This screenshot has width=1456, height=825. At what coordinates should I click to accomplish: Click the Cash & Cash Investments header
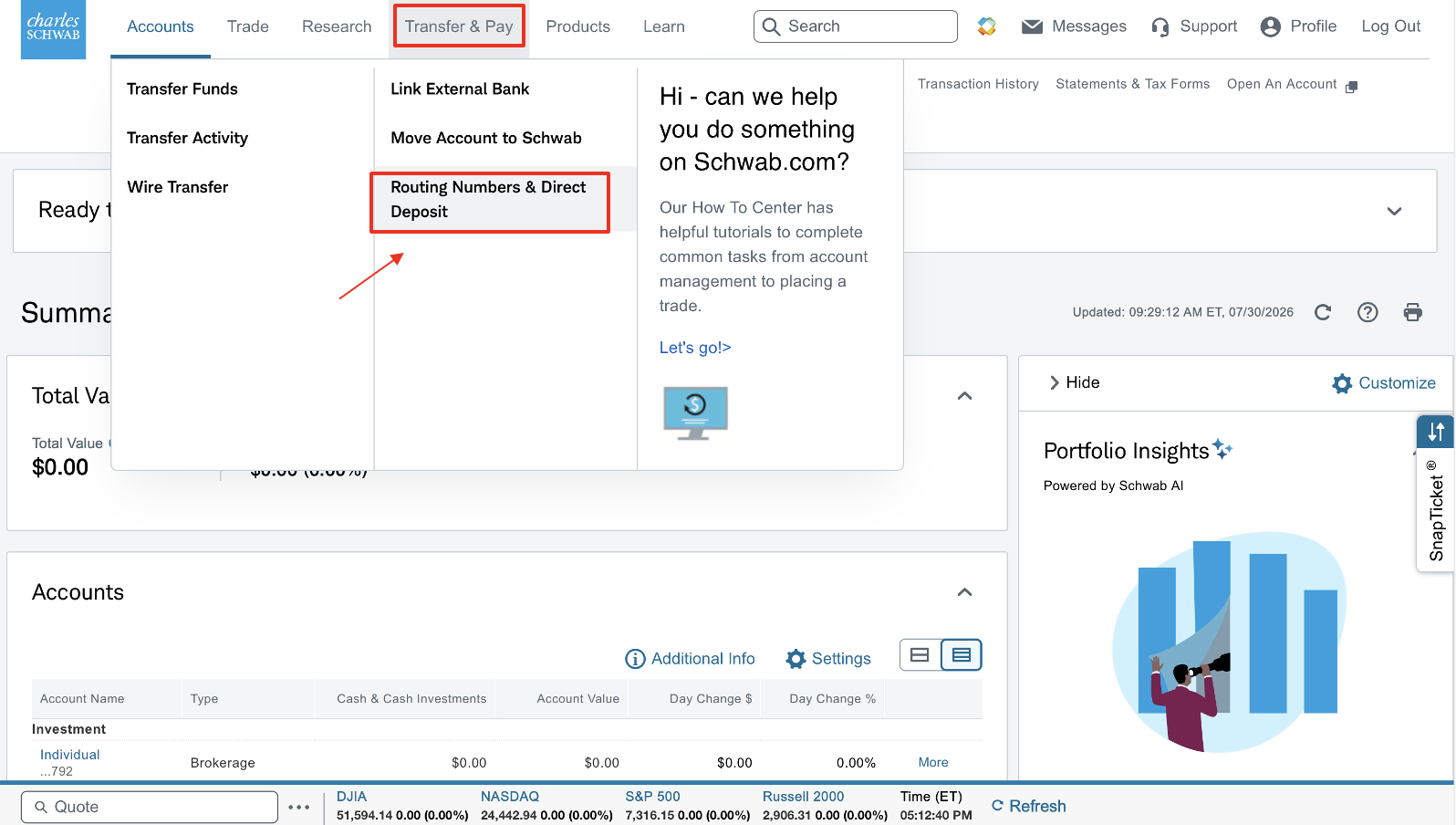tap(411, 699)
